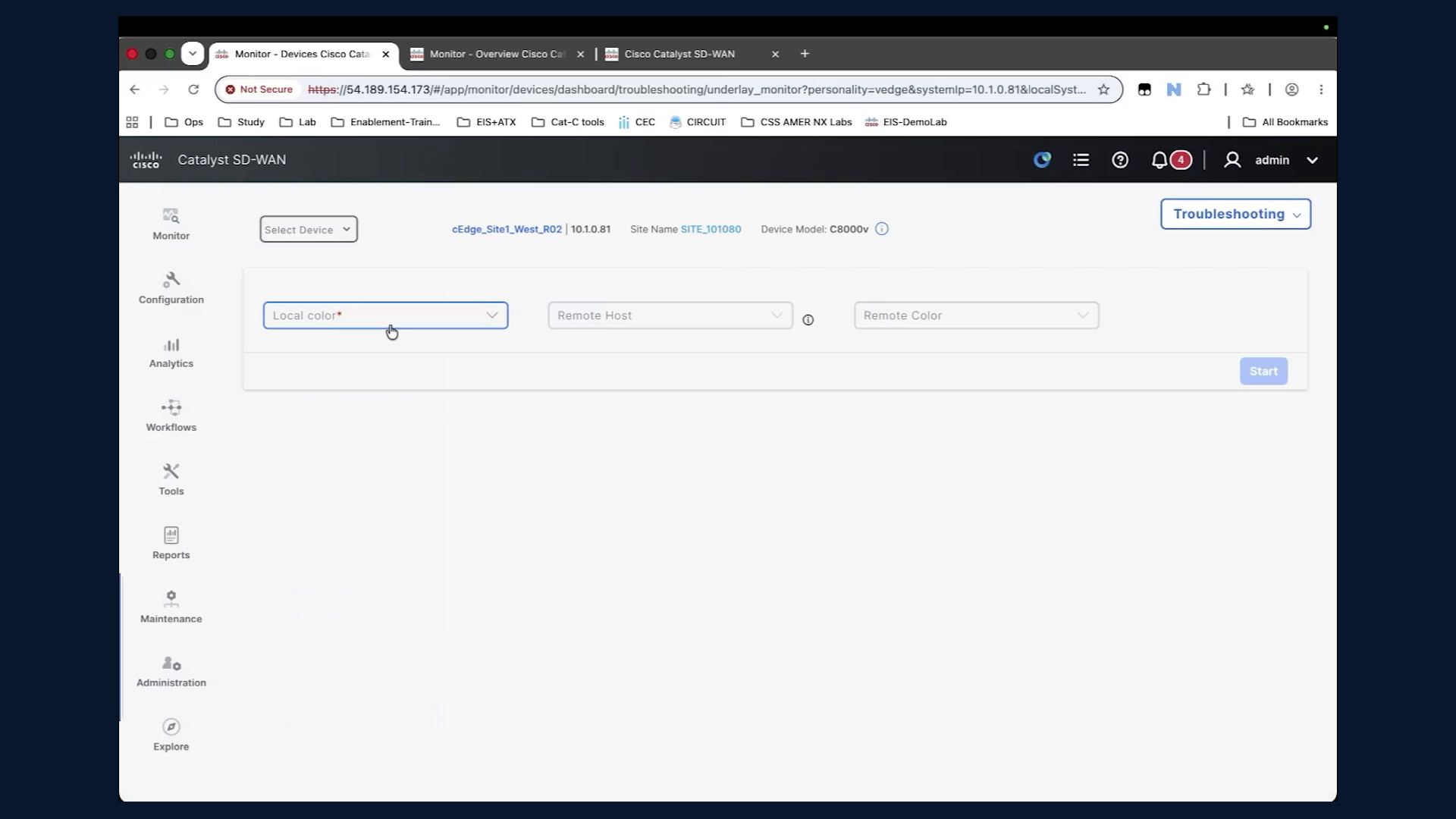Screen dimensions: 1456x819
Task: Open the SITE_101080 site link
Action: coord(711,229)
